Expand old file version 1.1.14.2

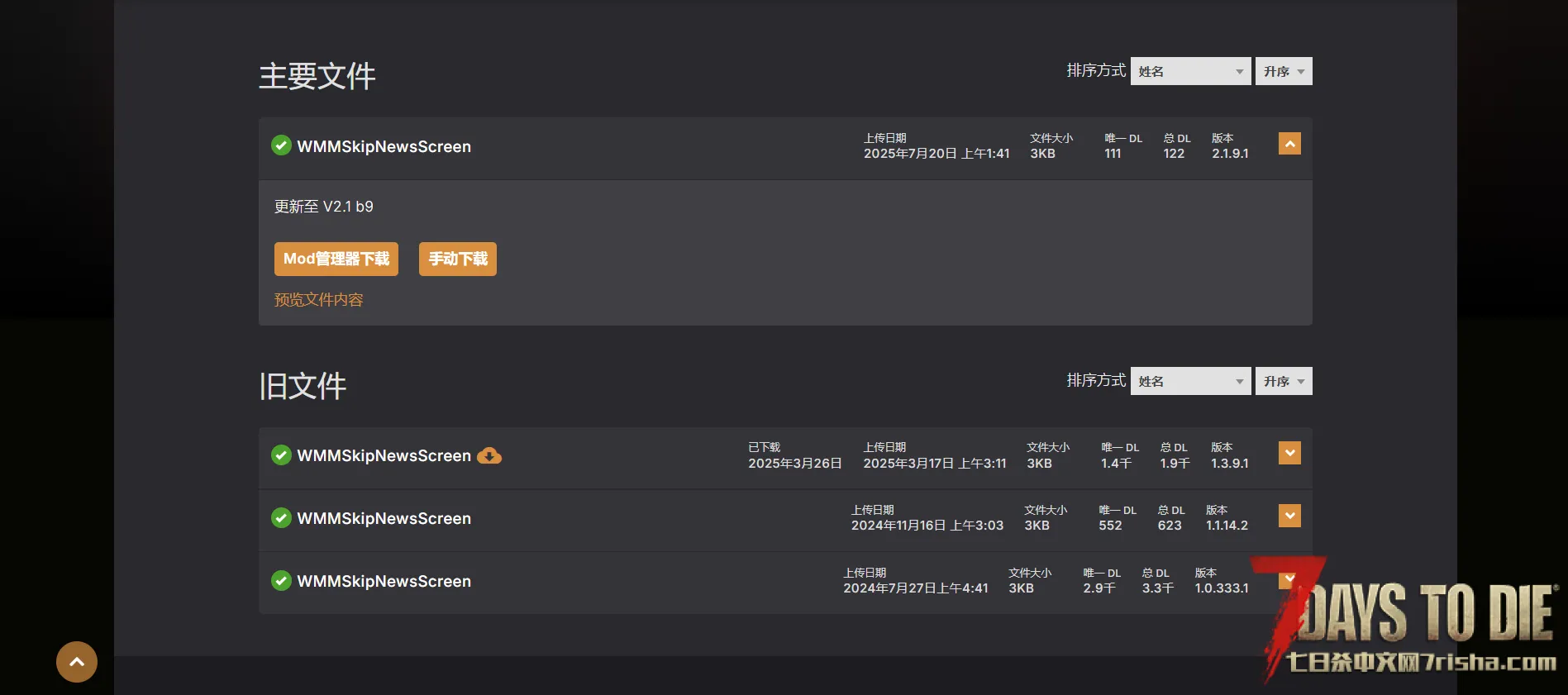pyautogui.click(x=1289, y=516)
